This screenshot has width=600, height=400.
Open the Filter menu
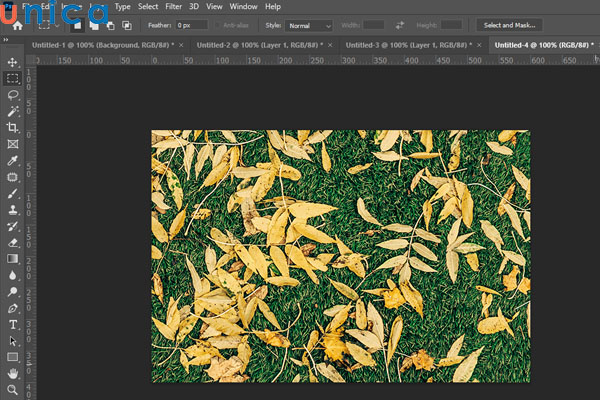pos(173,6)
